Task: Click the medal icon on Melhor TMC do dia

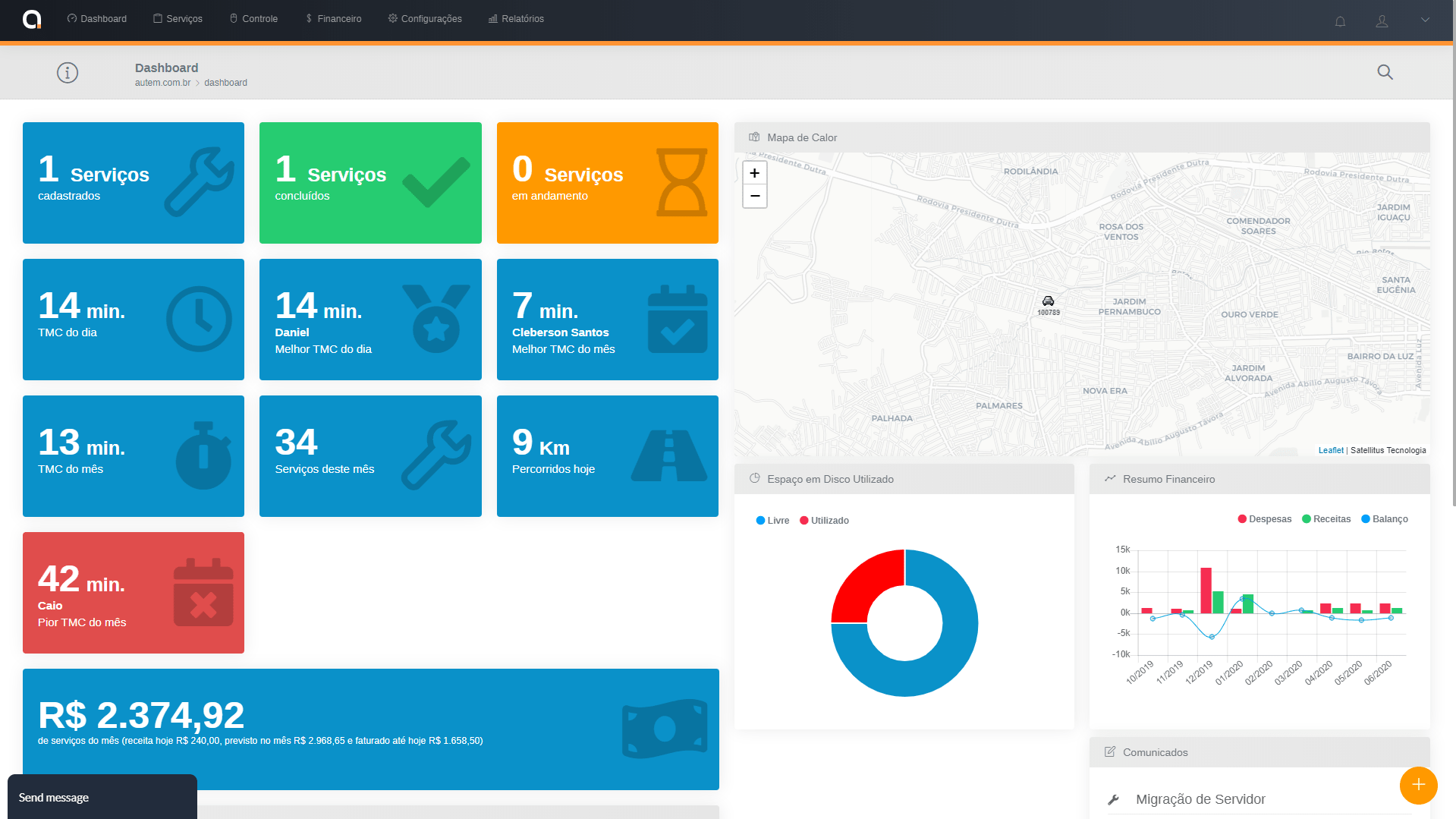Action: pos(436,319)
